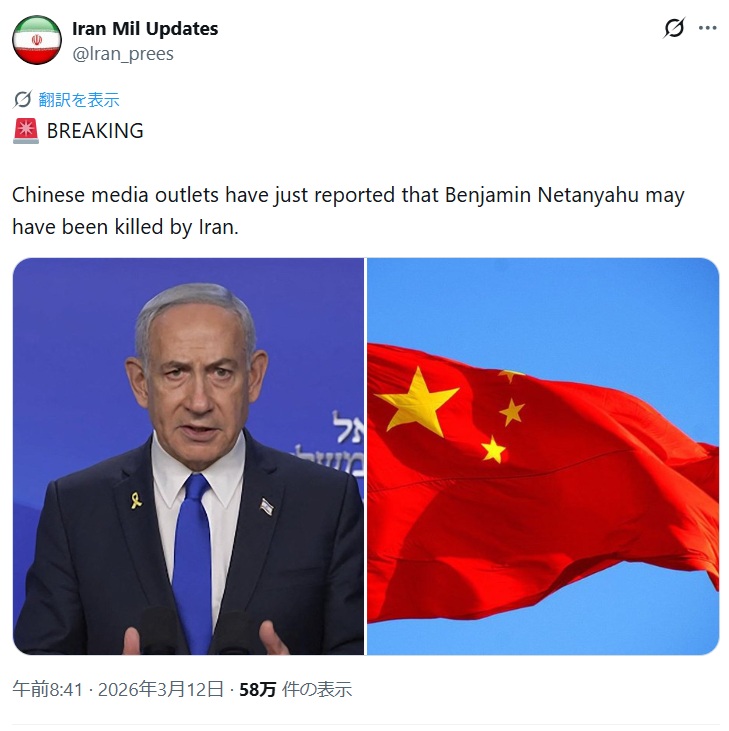This screenshot has height=731, width=729.
Task: Click the small Grok icon beside translation link
Action: [x=22, y=99]
